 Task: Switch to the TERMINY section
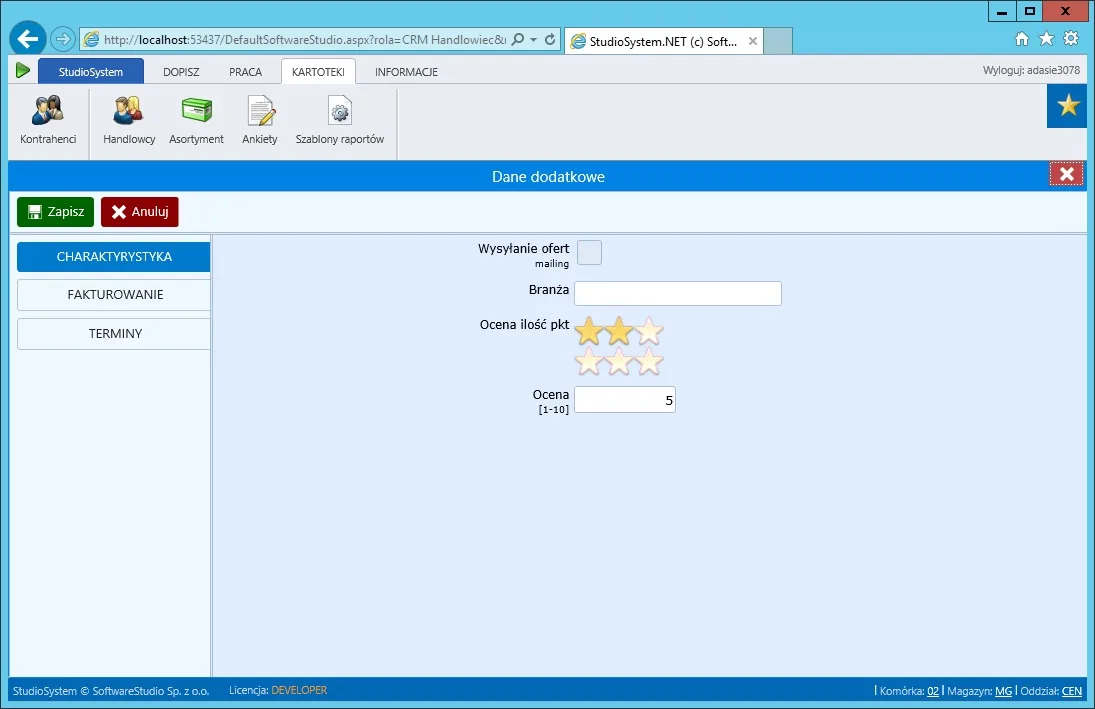coord(114,334)
